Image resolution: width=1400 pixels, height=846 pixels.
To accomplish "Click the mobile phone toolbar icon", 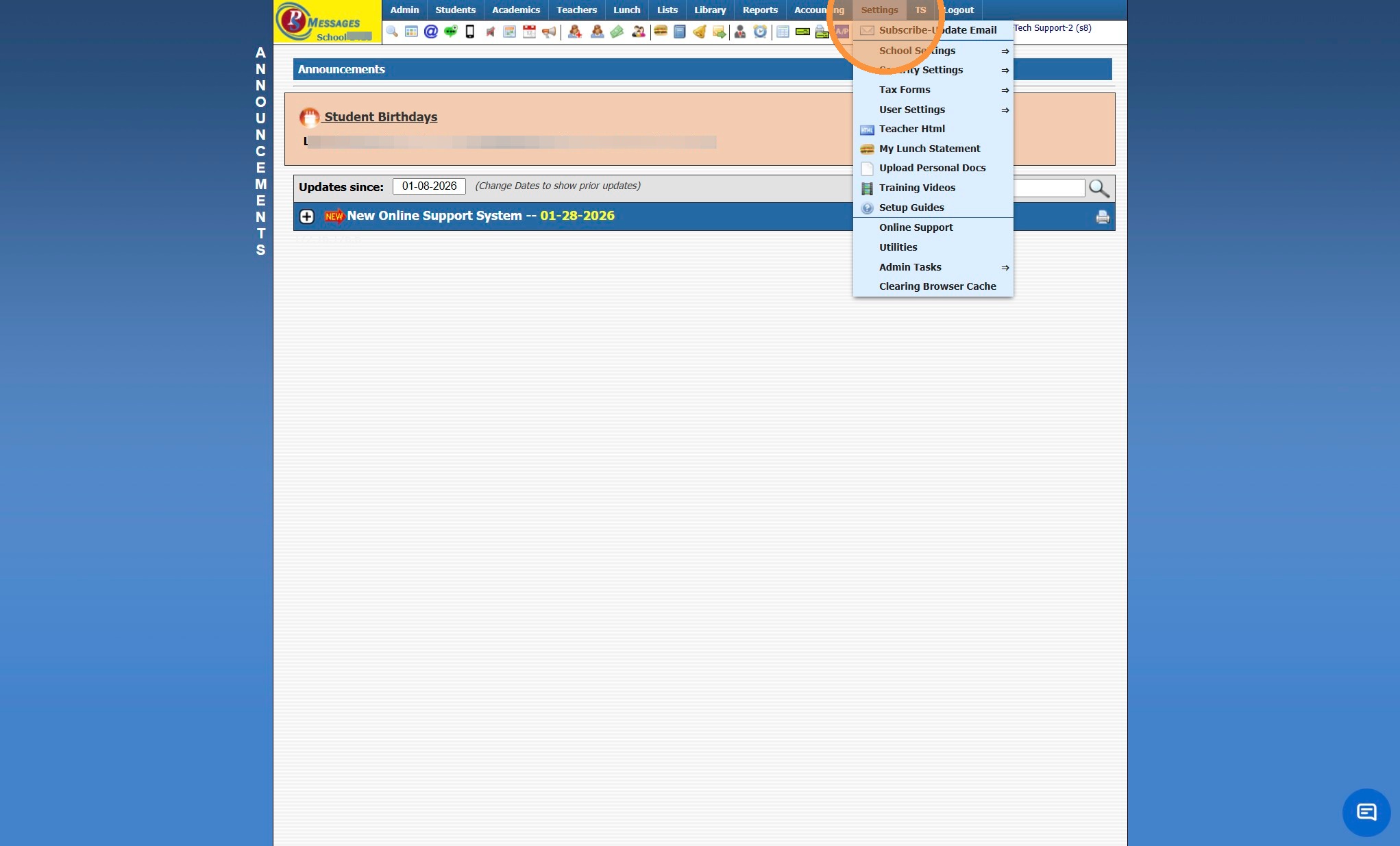I will pos(470,32).
